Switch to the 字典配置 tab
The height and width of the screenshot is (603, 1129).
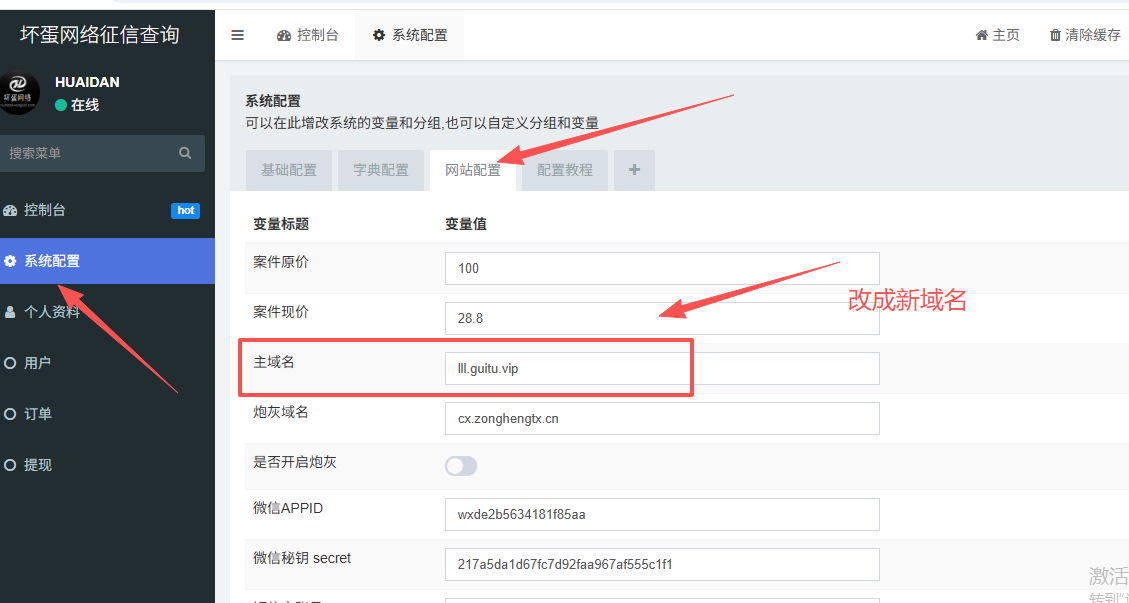coord(381,170)
